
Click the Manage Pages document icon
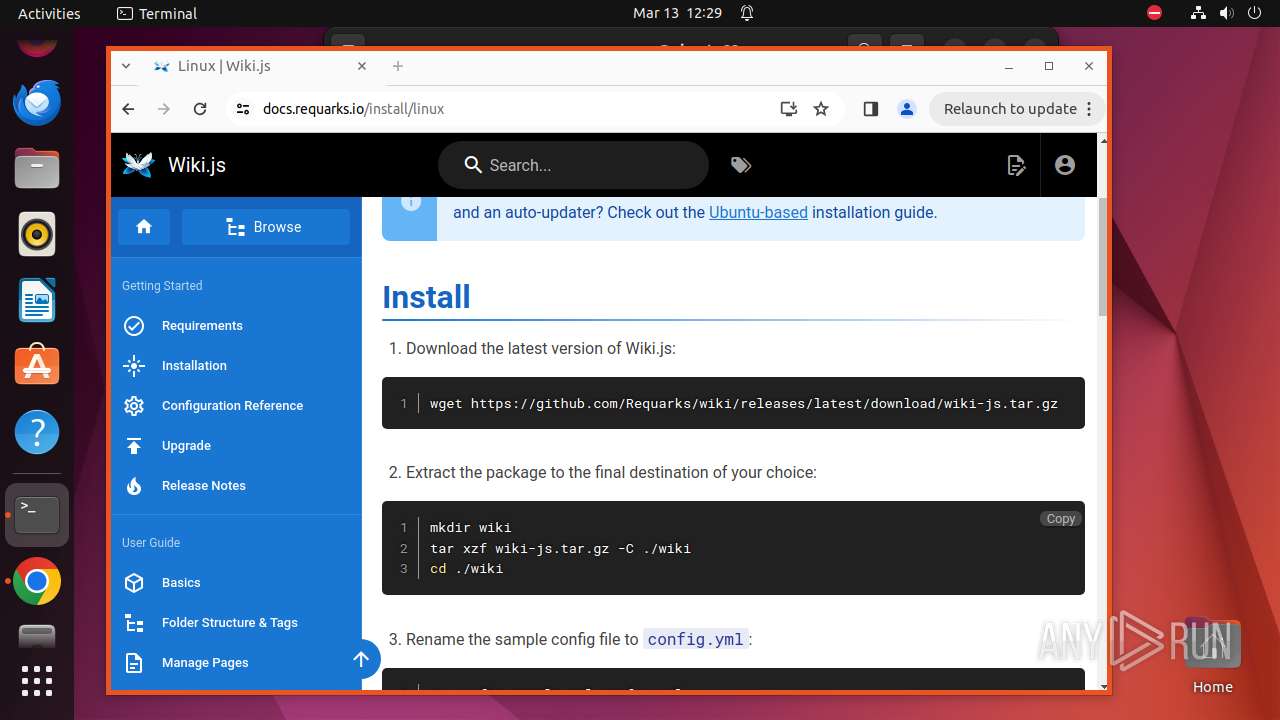coord(134,663)
